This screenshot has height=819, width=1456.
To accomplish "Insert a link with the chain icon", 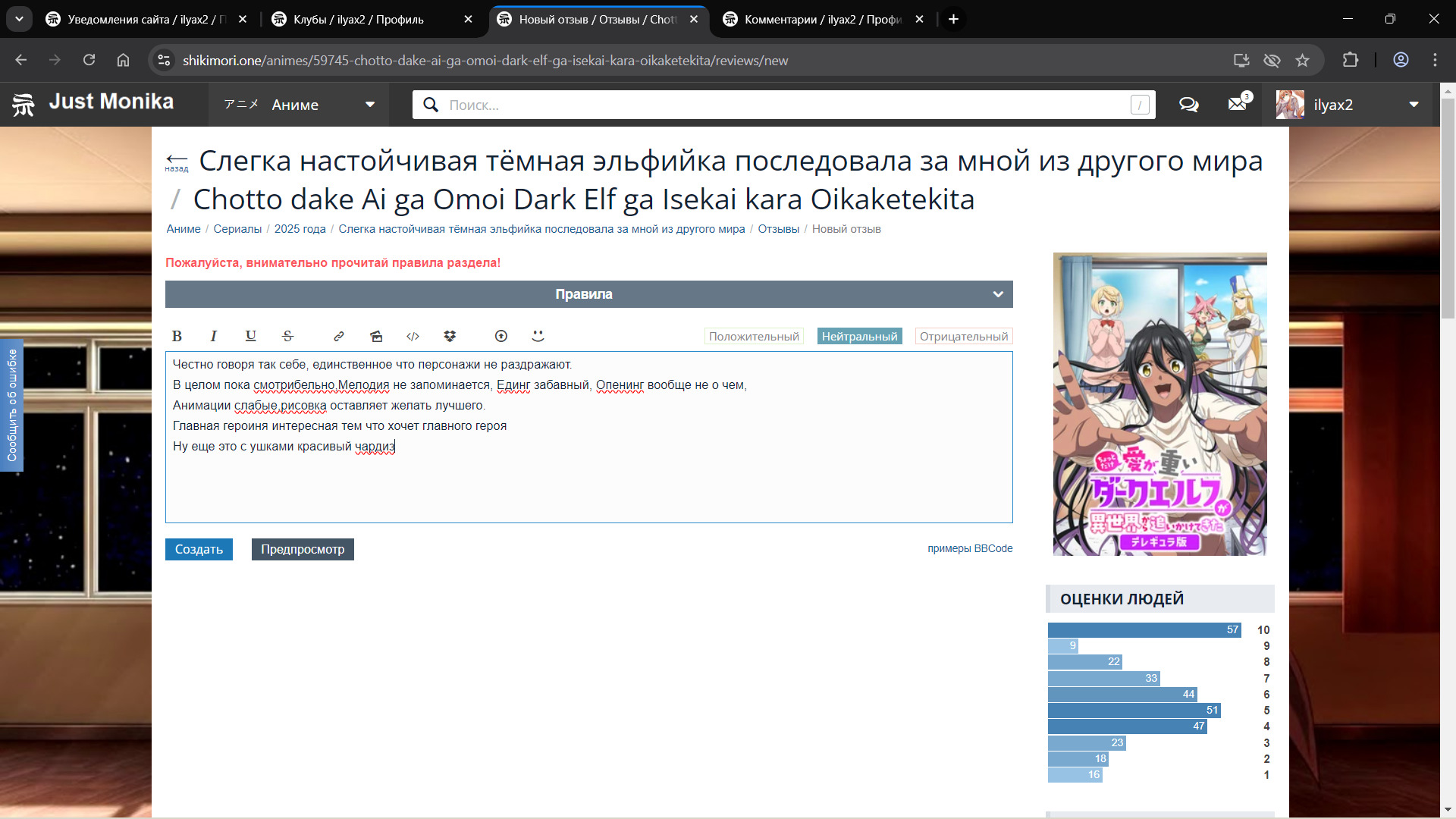I will [x=339, y=336].
